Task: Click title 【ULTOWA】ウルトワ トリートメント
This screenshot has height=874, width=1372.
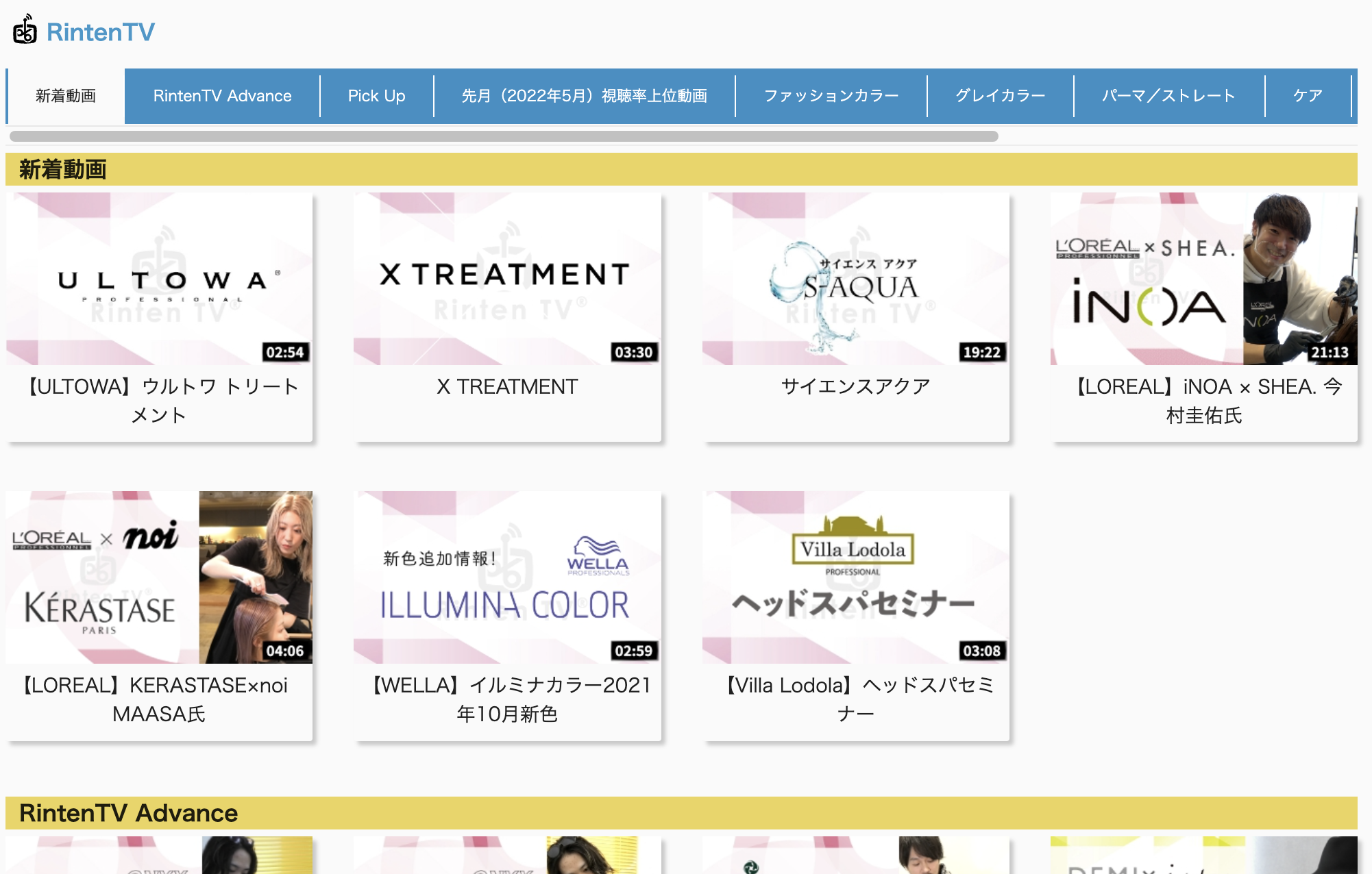Action: click(x=159, y=401)
